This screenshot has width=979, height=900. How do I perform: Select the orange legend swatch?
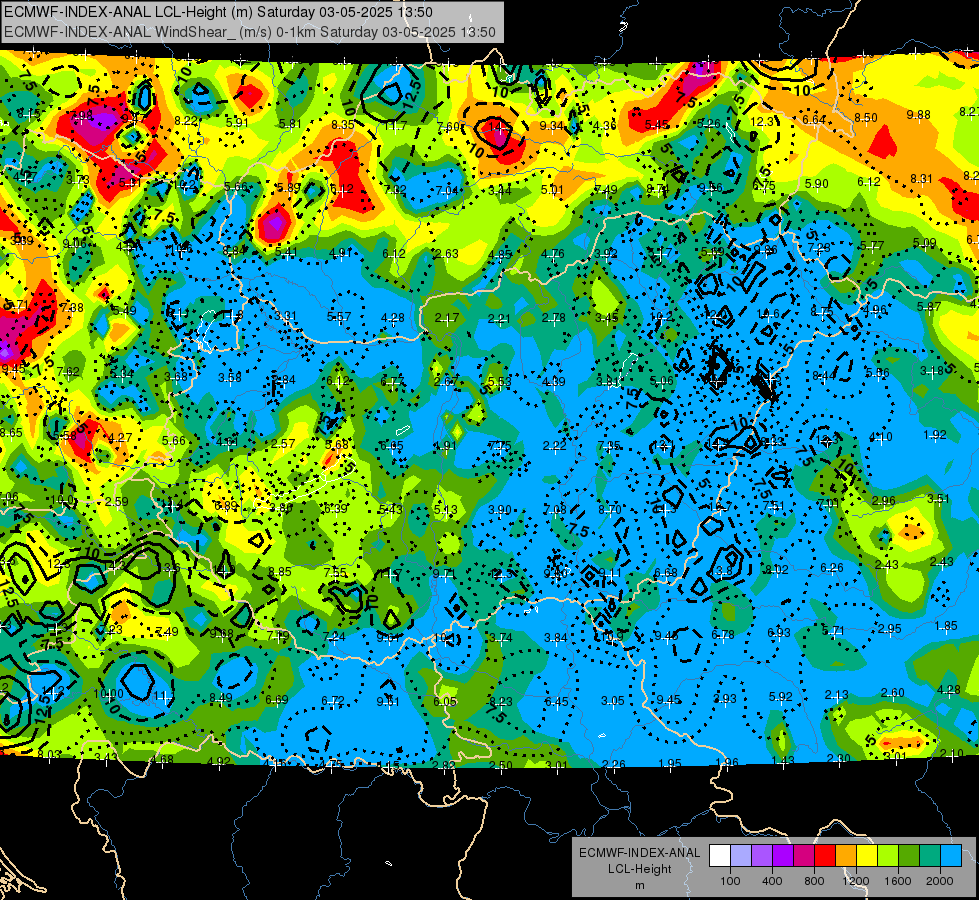pos(846,856)
